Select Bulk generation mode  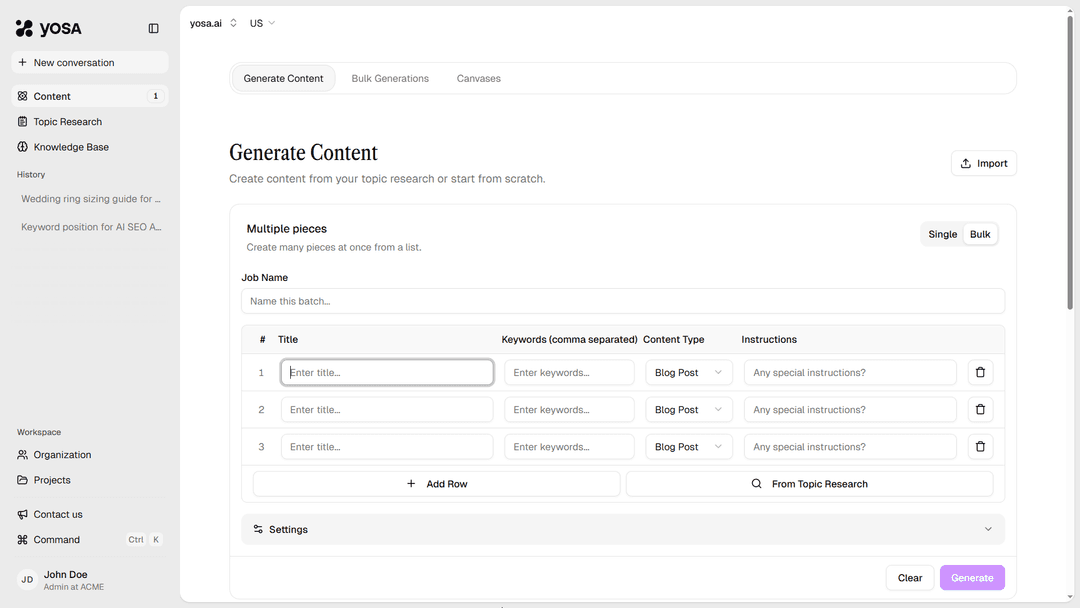click(979, 233)
